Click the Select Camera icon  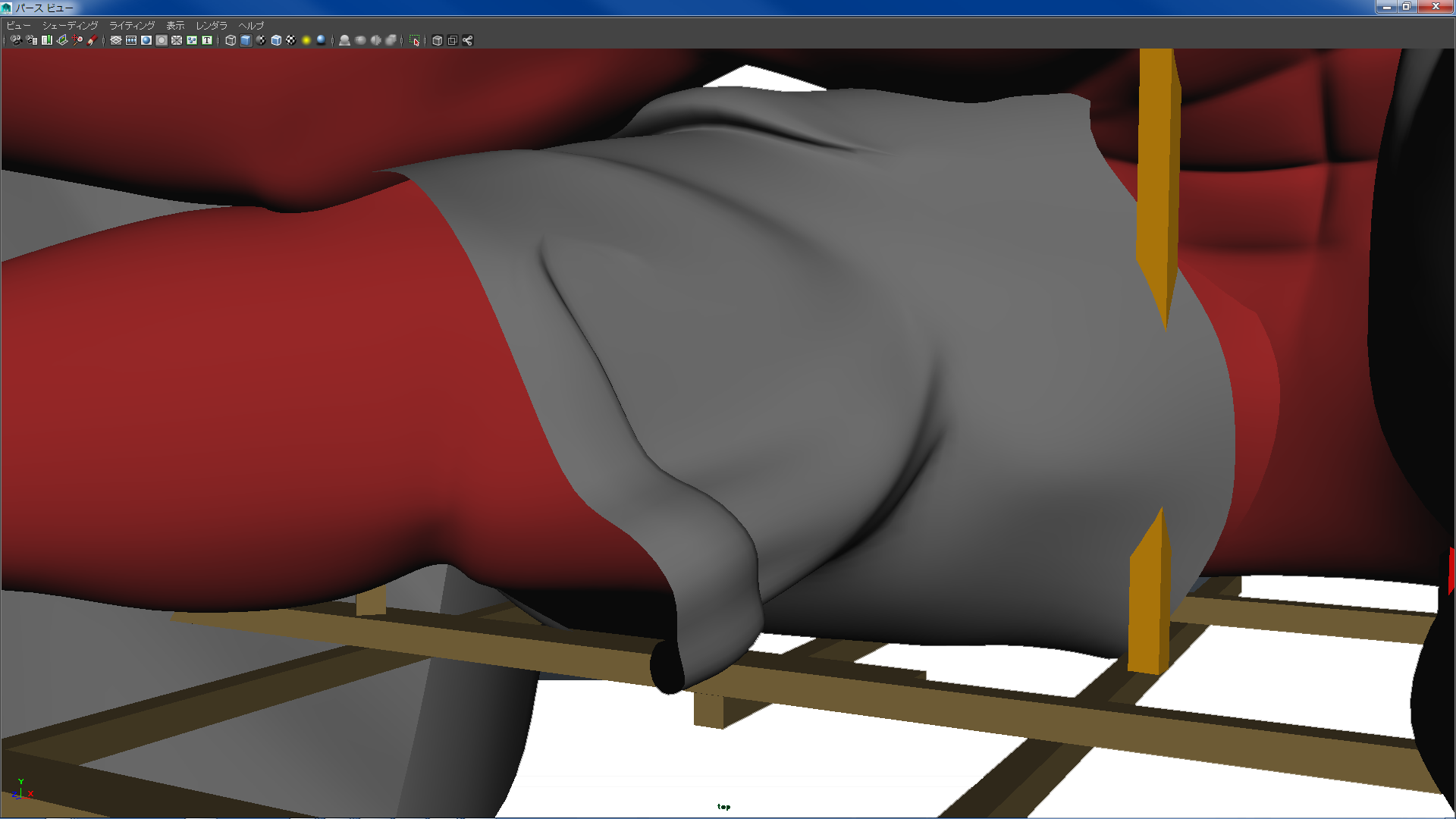16,40
